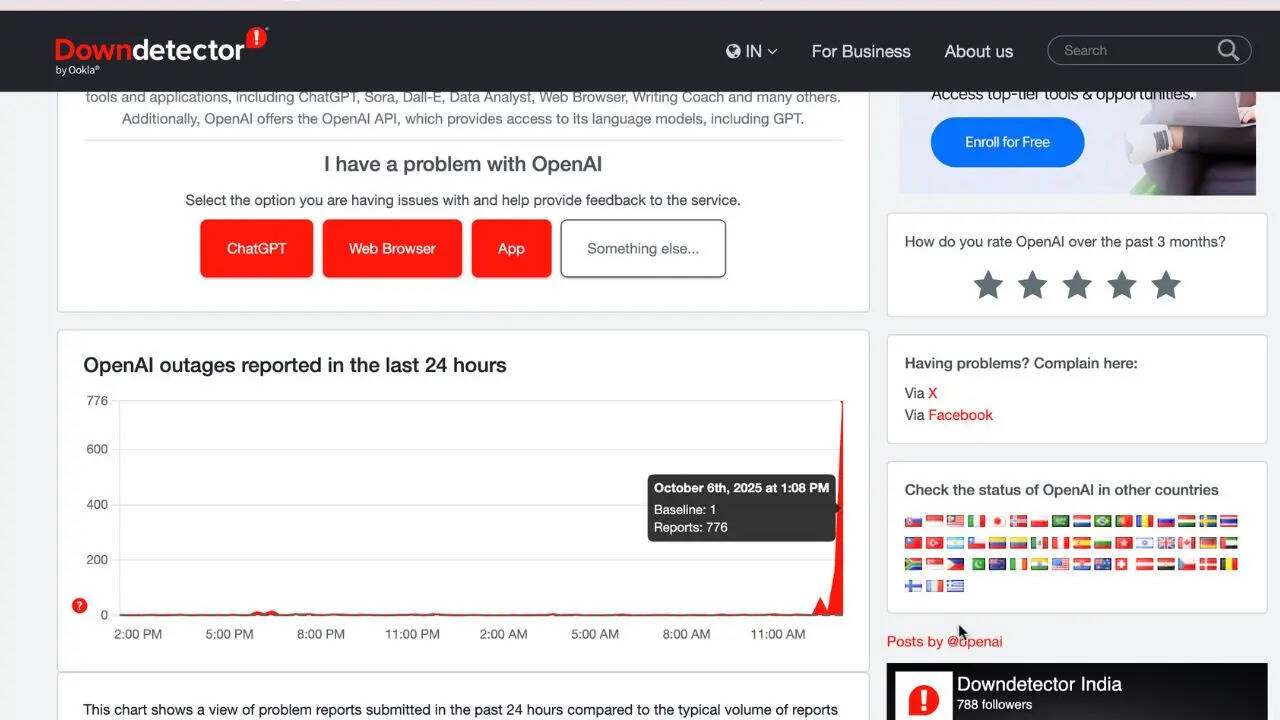Rate OpenAI with the fifth star

(x=1166, y=285)
